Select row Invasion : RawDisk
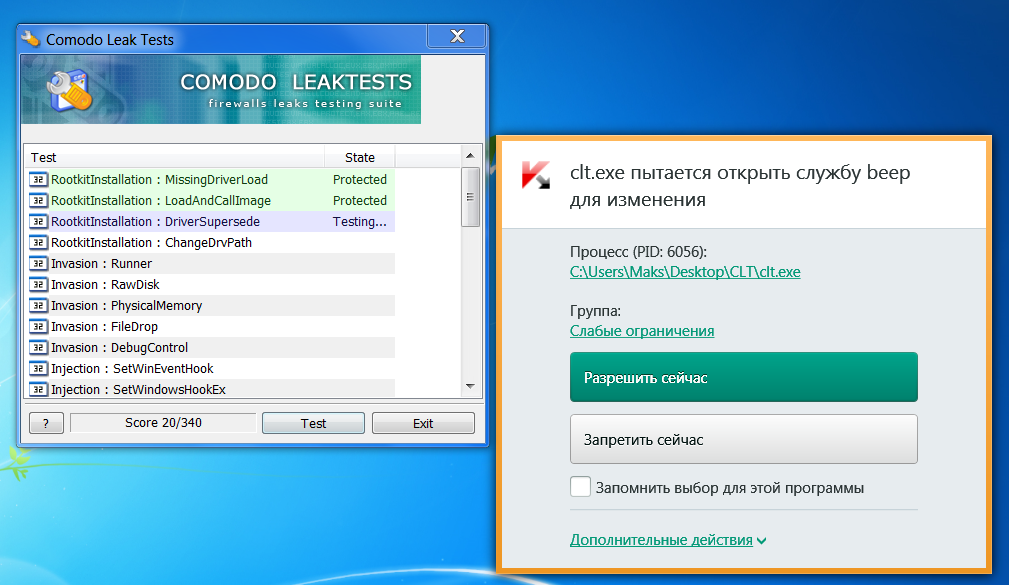 (x=210, y=284)
